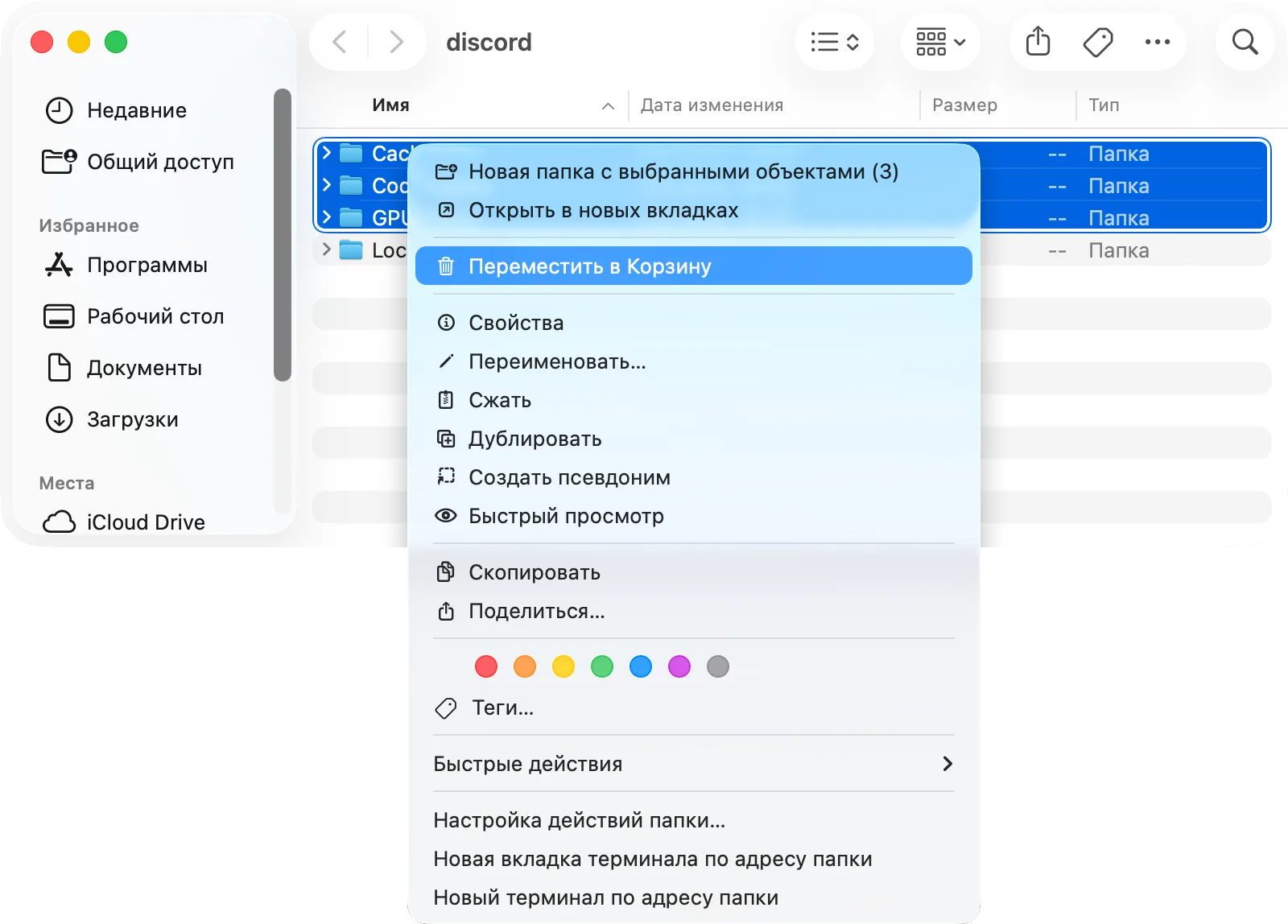The image size is (1288, 924).
Task: Expand the Cac folder disclosure arrow
Action: point(327,152)
